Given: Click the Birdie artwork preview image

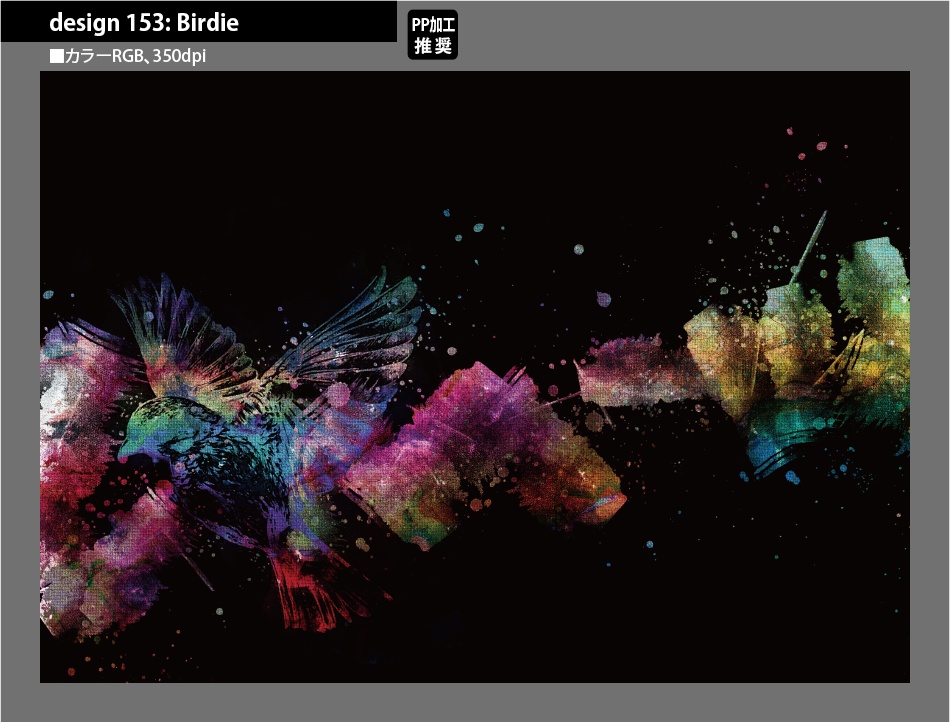Looking at the screenshot, I should (x=474, y=377).
